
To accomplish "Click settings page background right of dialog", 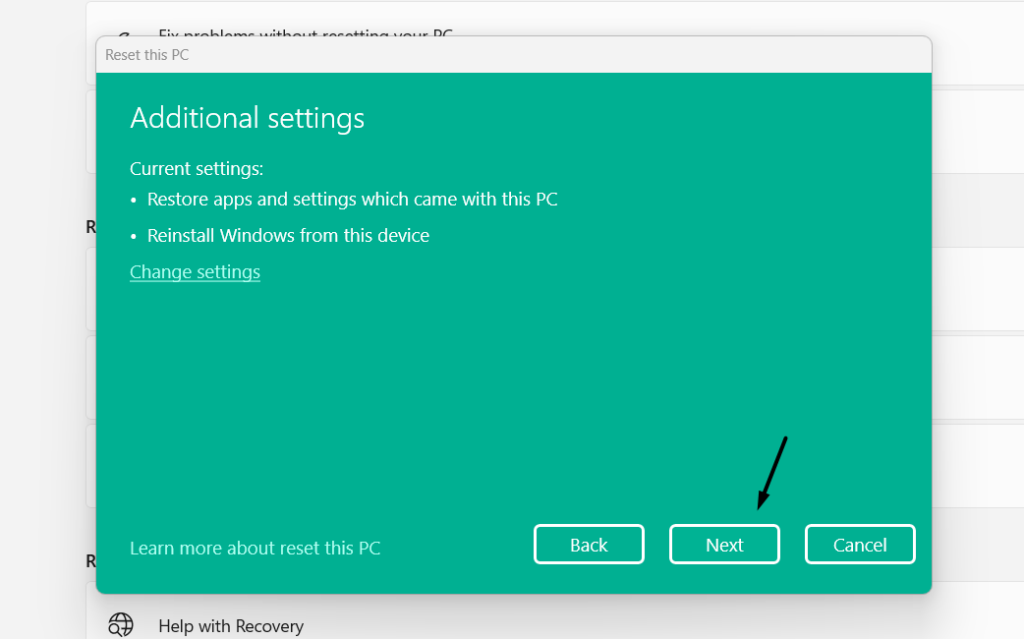I will coord(978,300).
